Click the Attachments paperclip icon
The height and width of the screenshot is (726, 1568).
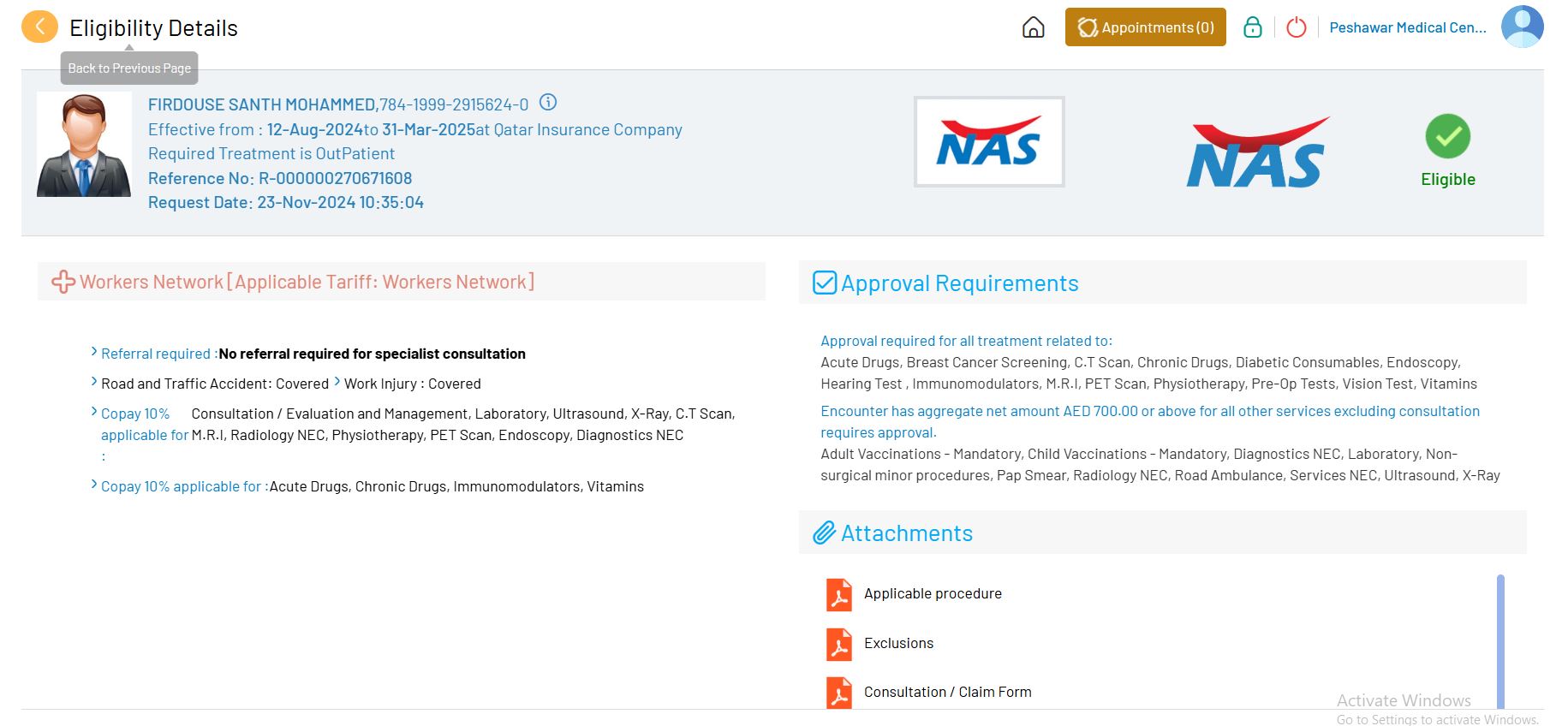click(x=824, y=533)
